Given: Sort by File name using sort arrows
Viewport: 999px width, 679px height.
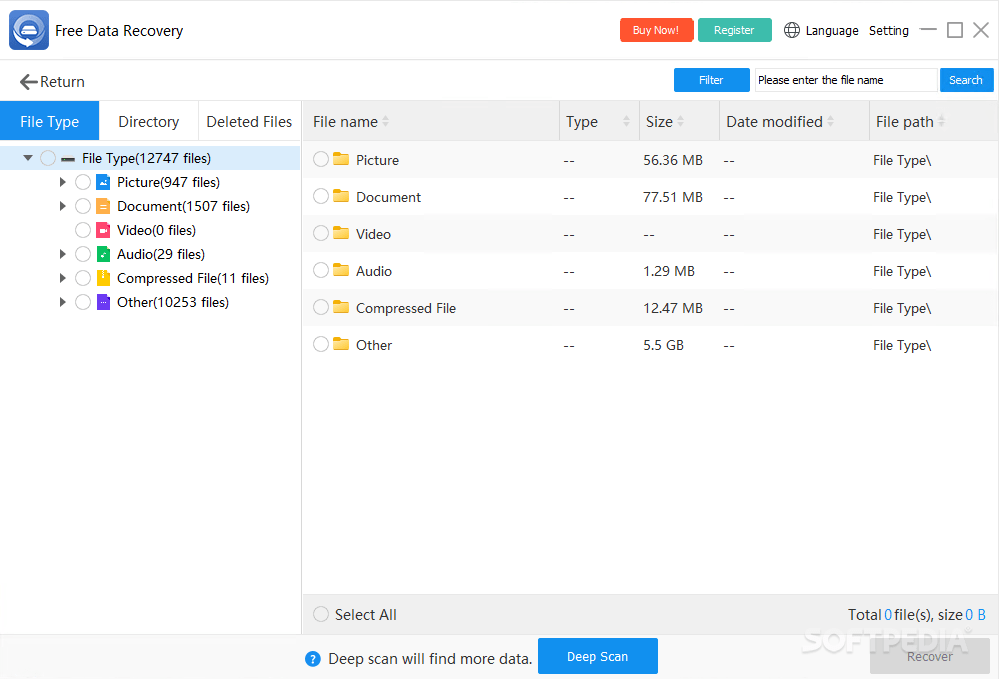Looking at the screenshot, I should tap(385, 121).
